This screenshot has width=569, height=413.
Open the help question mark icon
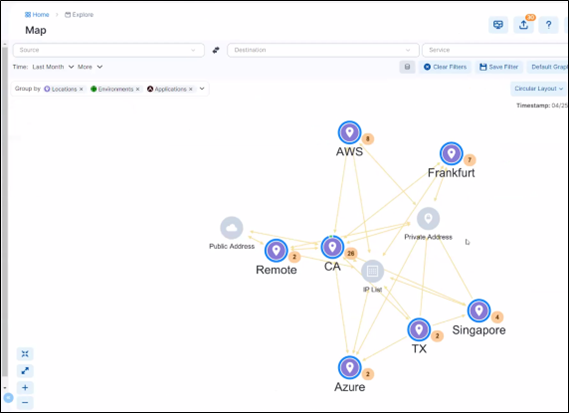(548, 25)
